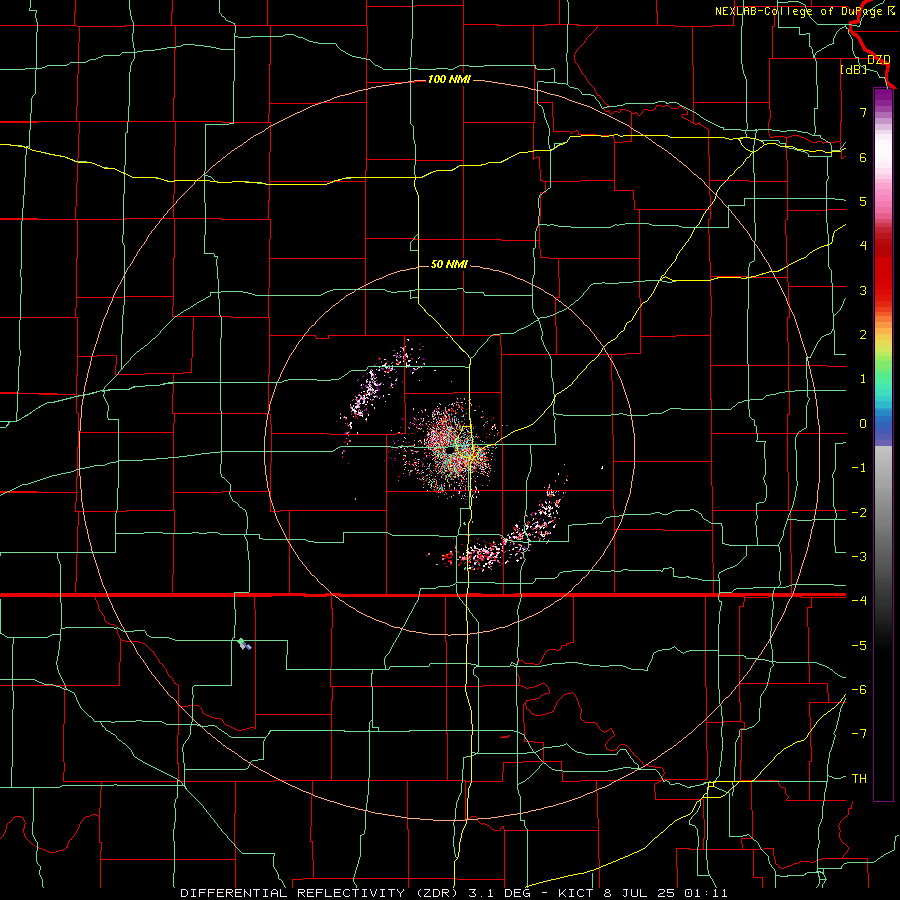Select the 1 value on the dB scale
The image size is (900, 900).
tap(863, 379)
